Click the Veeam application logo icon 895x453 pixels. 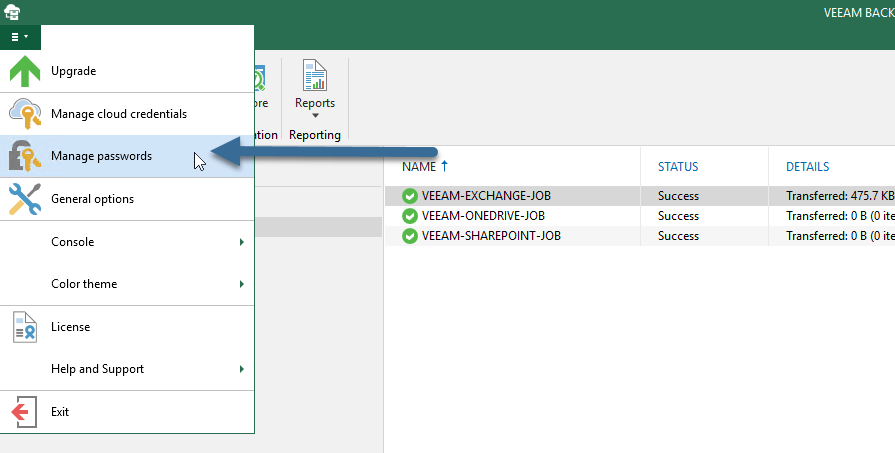coord(12,11)
